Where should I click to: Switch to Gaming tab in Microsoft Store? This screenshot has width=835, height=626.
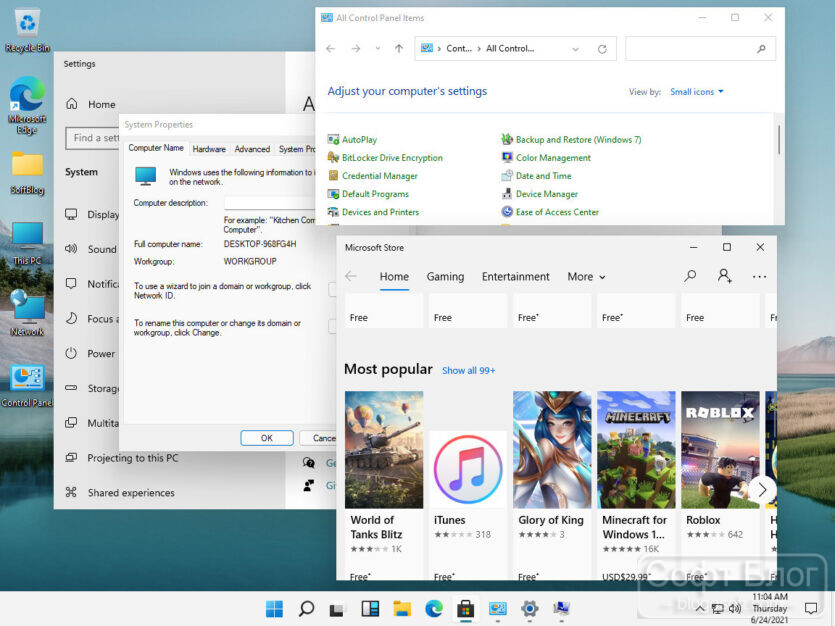point(445,277)
